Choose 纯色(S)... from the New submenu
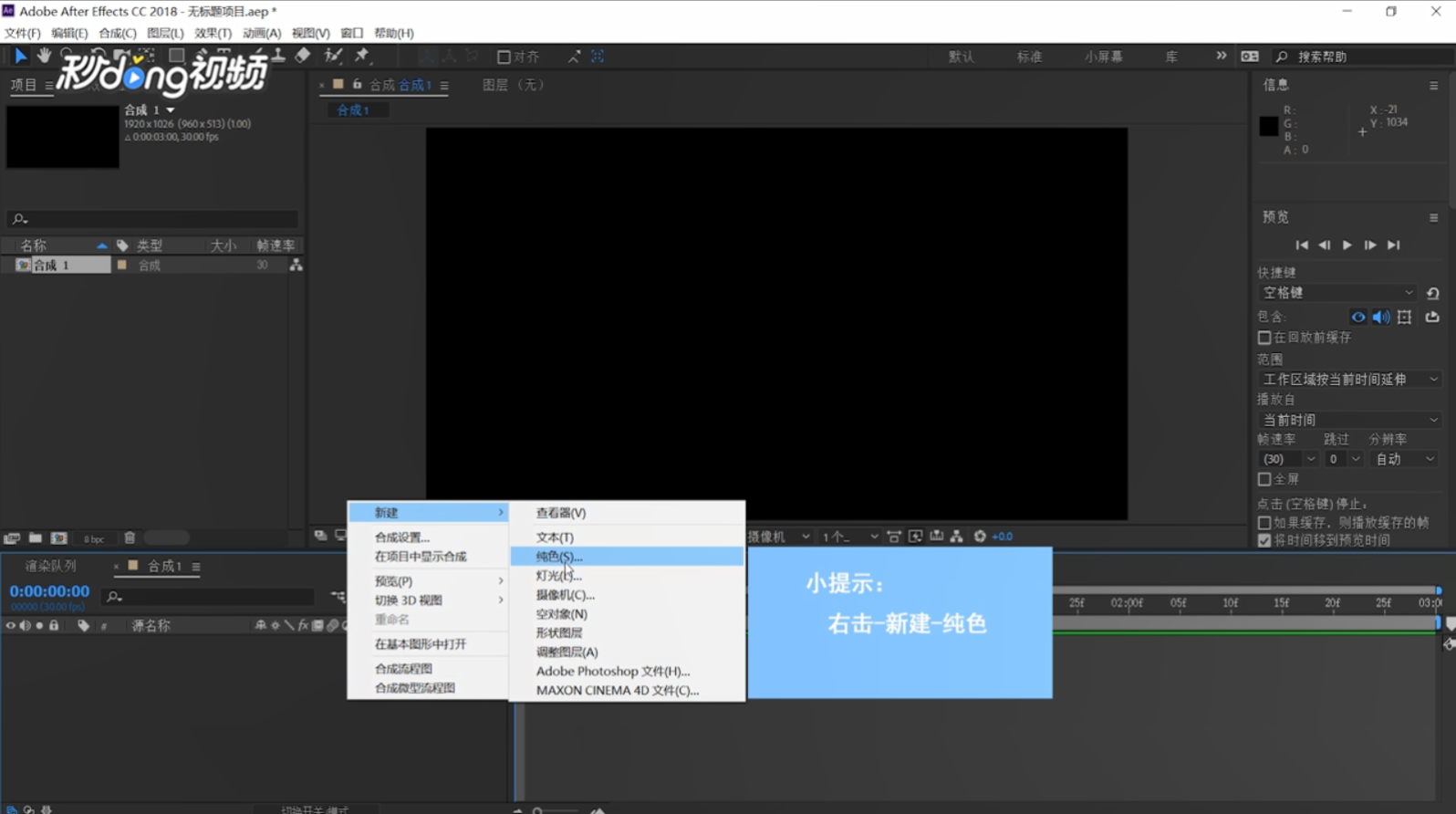Image resolution: width=1456 pixels, height=814 pixels. (627, 557)
